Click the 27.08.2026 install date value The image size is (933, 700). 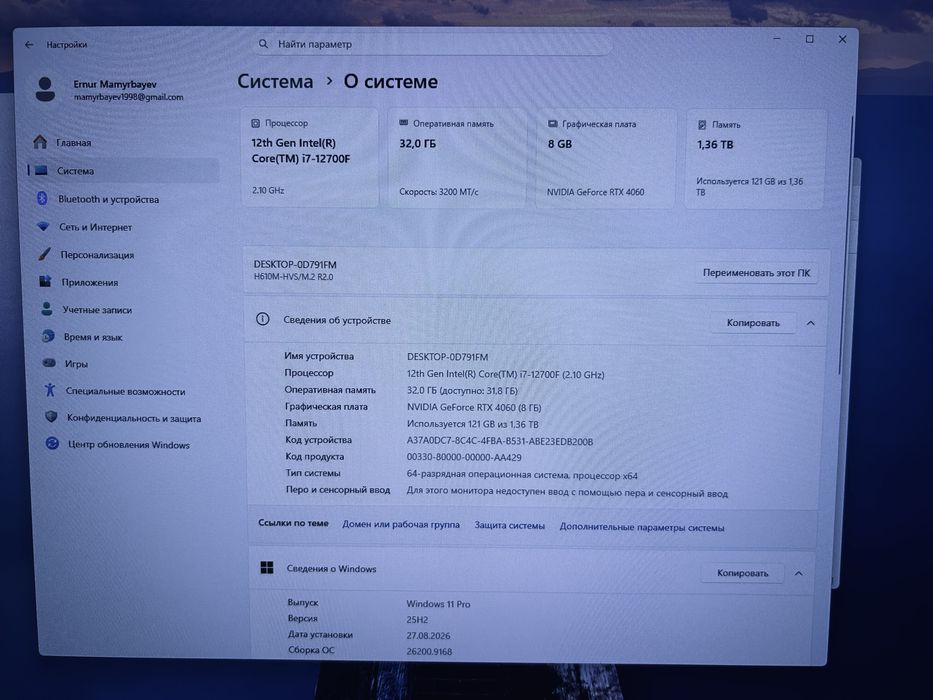point(428,635)
